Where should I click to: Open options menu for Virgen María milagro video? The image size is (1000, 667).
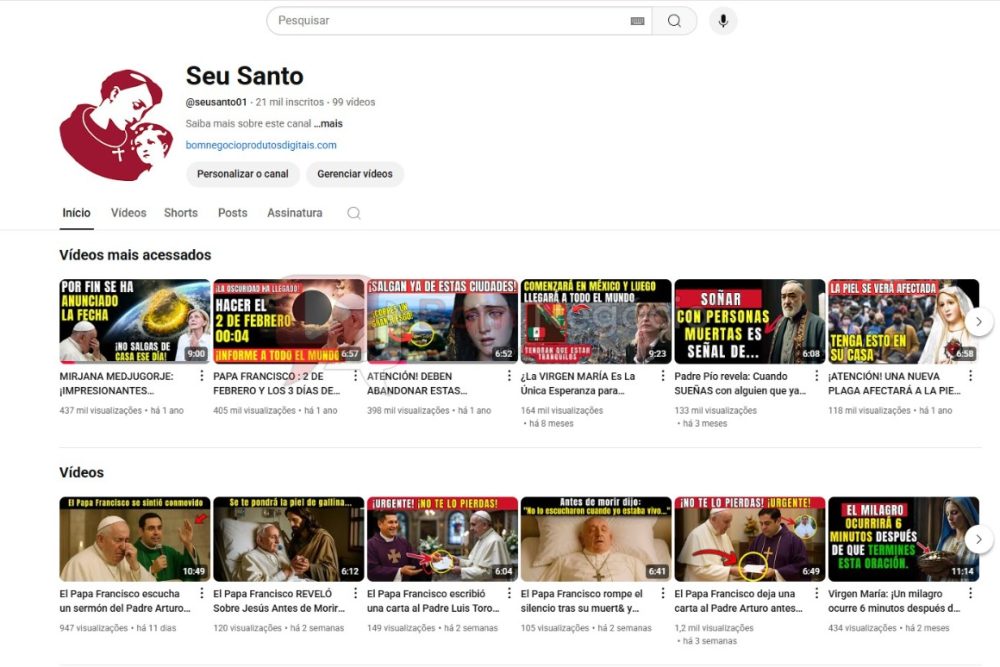pos(970,593)
